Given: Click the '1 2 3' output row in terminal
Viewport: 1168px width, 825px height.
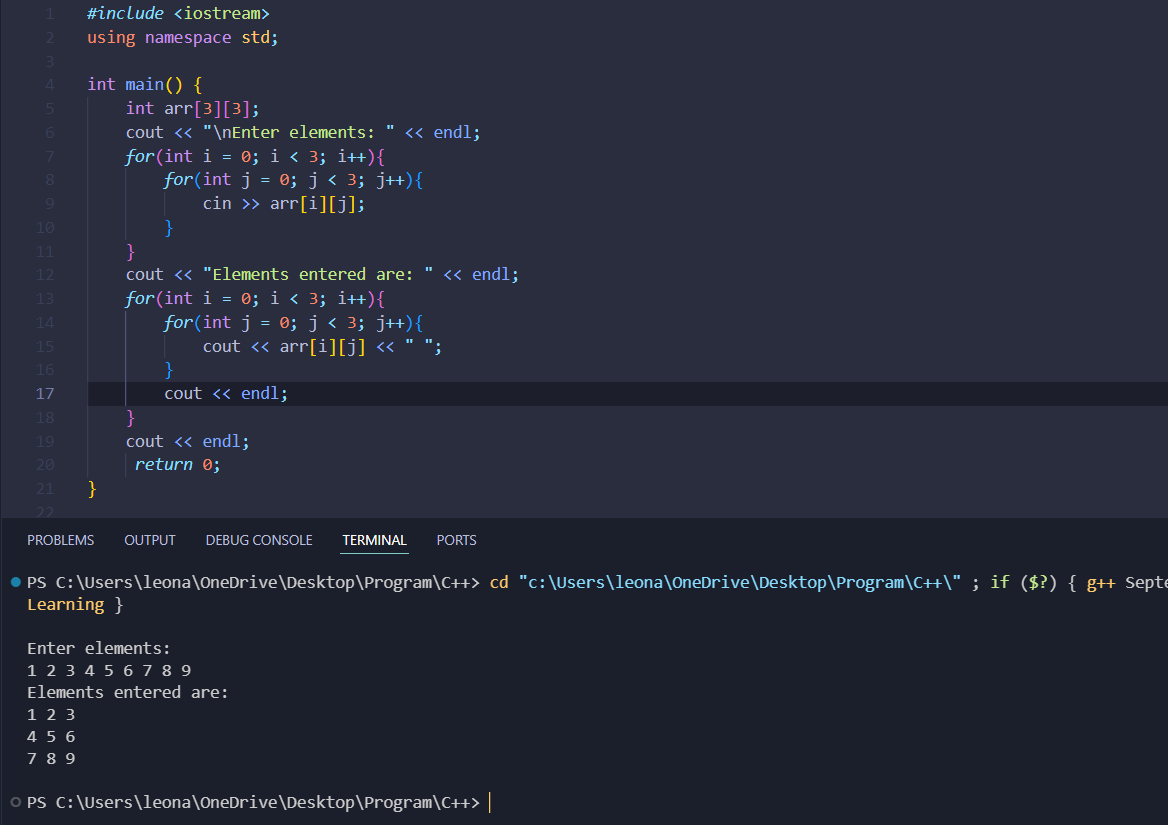Looking at the screenshot, I should pyautogui.click(x=51, y=715).
